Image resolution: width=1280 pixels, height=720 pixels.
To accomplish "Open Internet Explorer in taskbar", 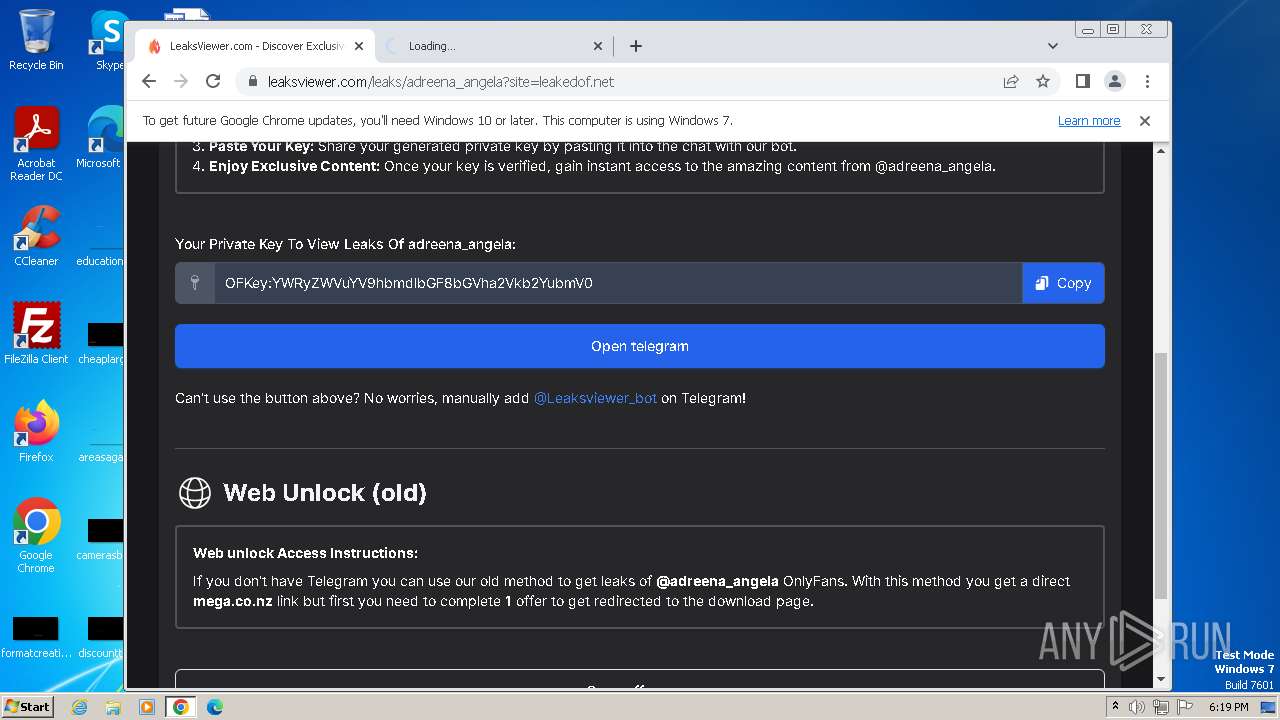I will point(80,707).
